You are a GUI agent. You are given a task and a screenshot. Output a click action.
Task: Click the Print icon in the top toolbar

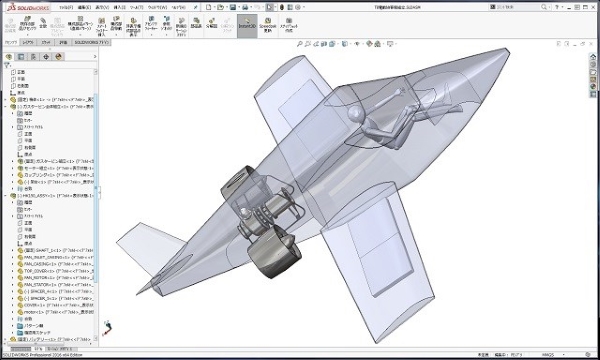245,7
